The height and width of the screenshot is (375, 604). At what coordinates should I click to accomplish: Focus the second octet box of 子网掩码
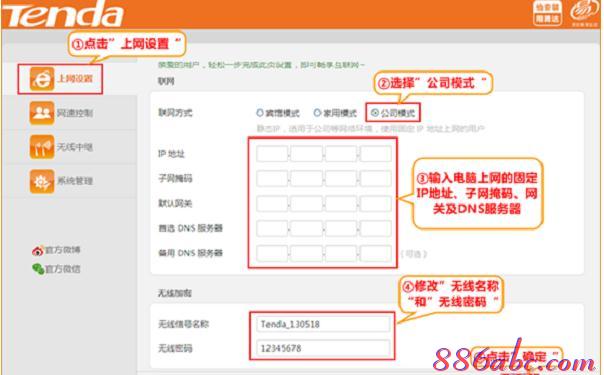click(307, 178)
